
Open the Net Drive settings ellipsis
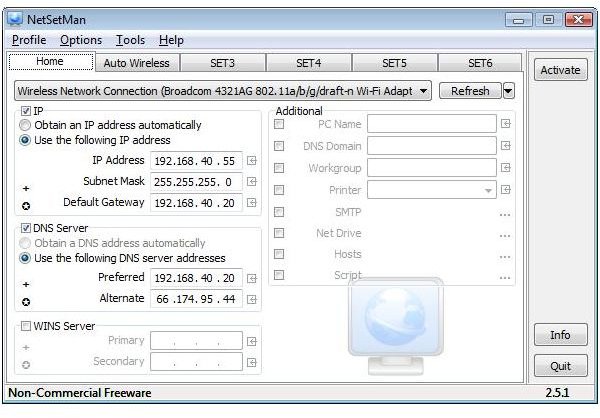coord(505,236)
